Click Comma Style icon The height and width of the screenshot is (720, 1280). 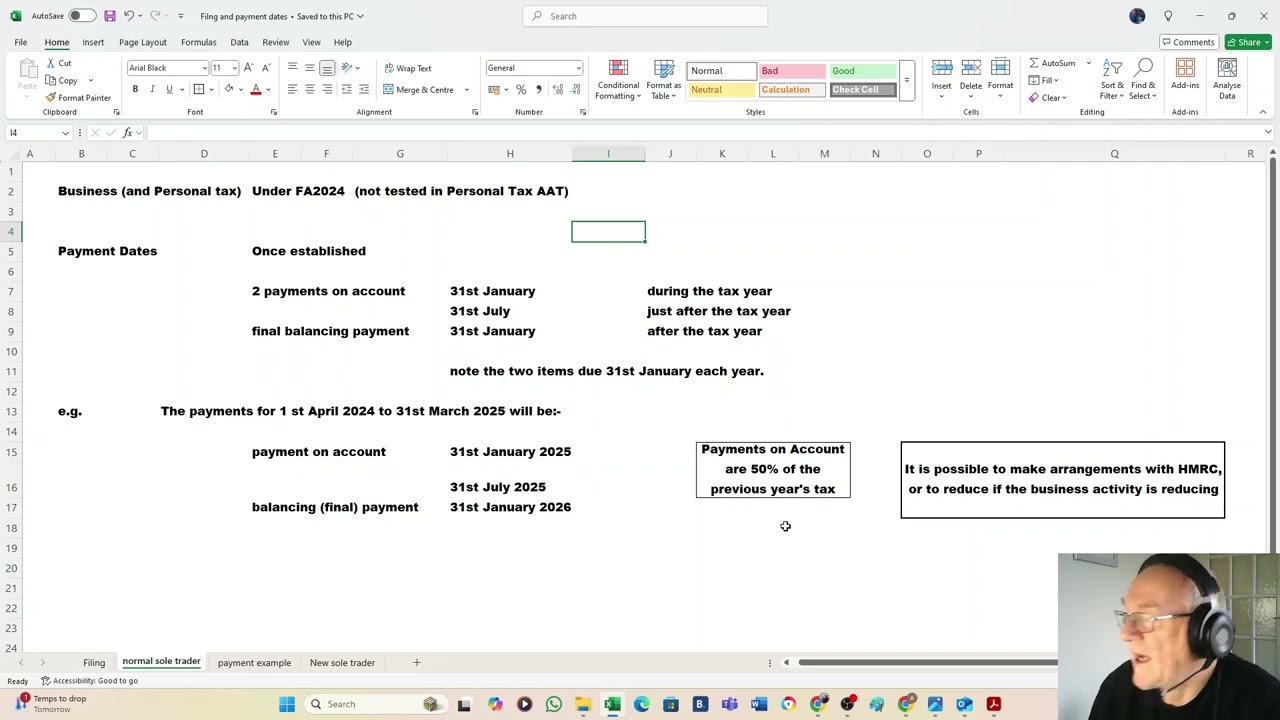coord(538,90)
